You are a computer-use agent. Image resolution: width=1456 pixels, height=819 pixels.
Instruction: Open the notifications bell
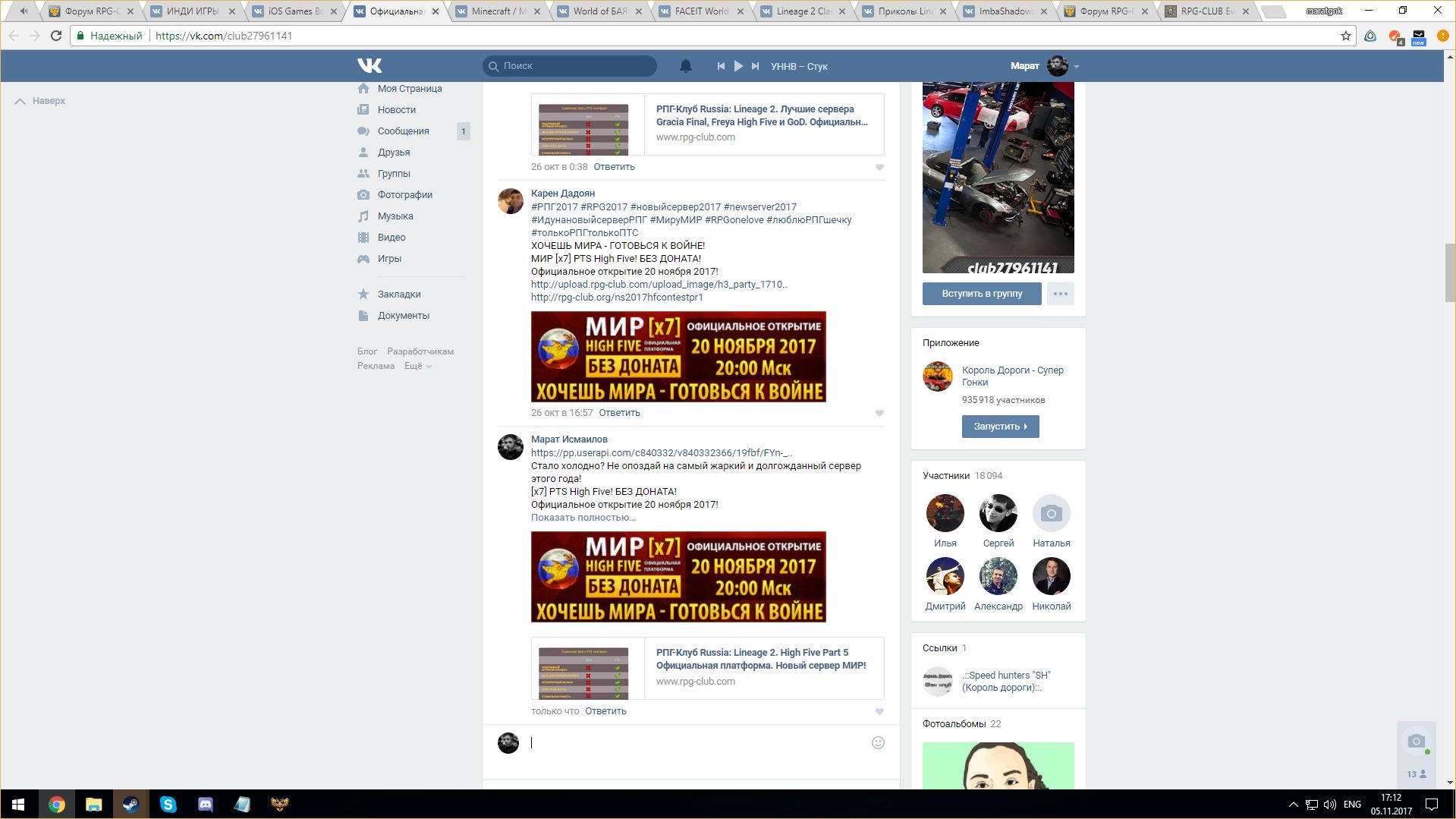pos(685,66)
